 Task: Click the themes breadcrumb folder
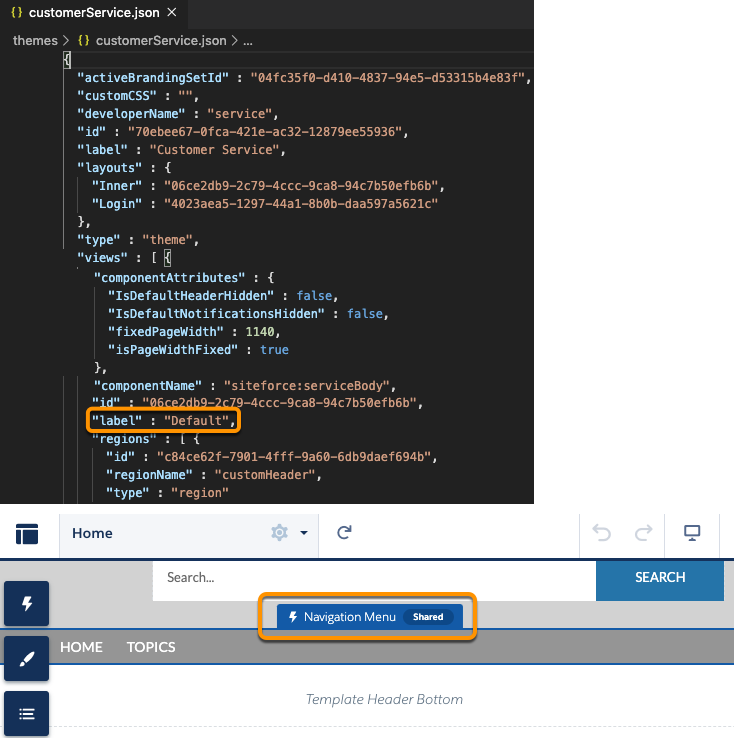34,41
